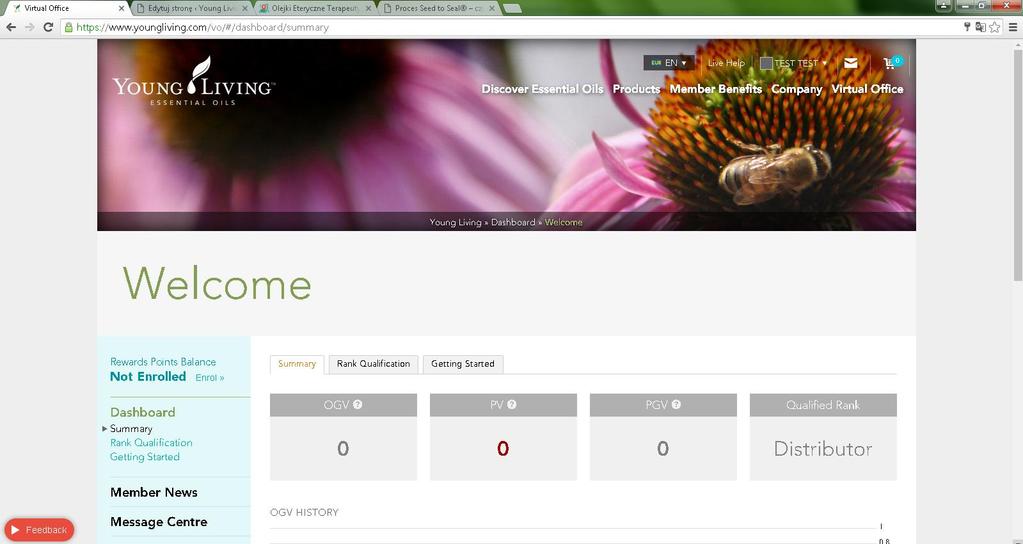This screenshot has height=544, width=1023.
Task: Reload the page with the refresh icon
Action: [x=48, y=27]
